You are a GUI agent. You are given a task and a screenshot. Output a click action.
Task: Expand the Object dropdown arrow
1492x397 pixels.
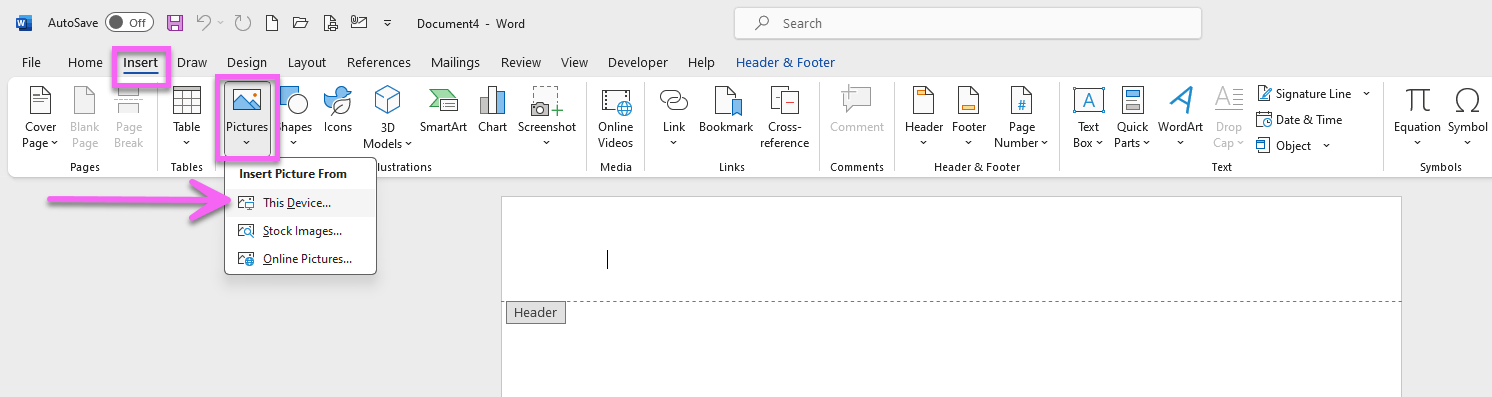tap(1327, 146)
